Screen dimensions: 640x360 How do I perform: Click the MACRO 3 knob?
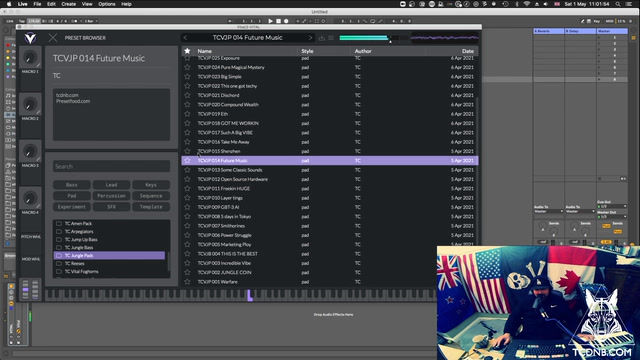[29, 152]
